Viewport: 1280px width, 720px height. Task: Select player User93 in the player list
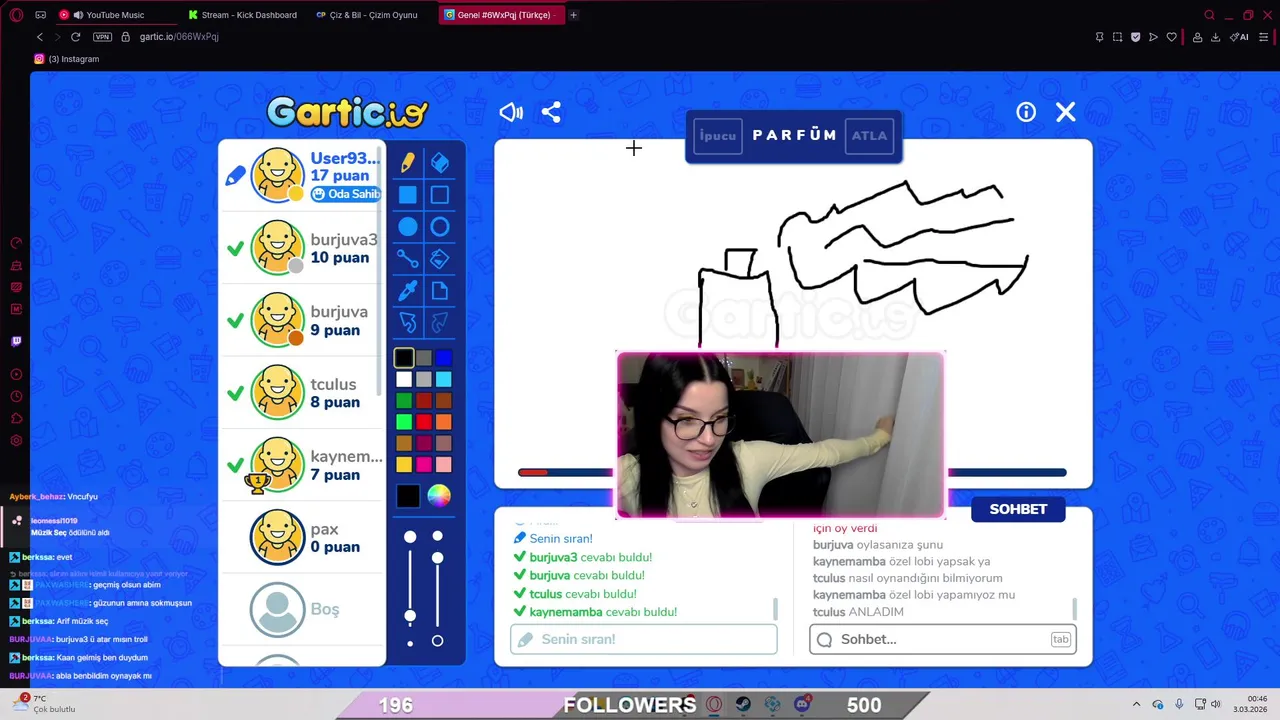point(301,175)
